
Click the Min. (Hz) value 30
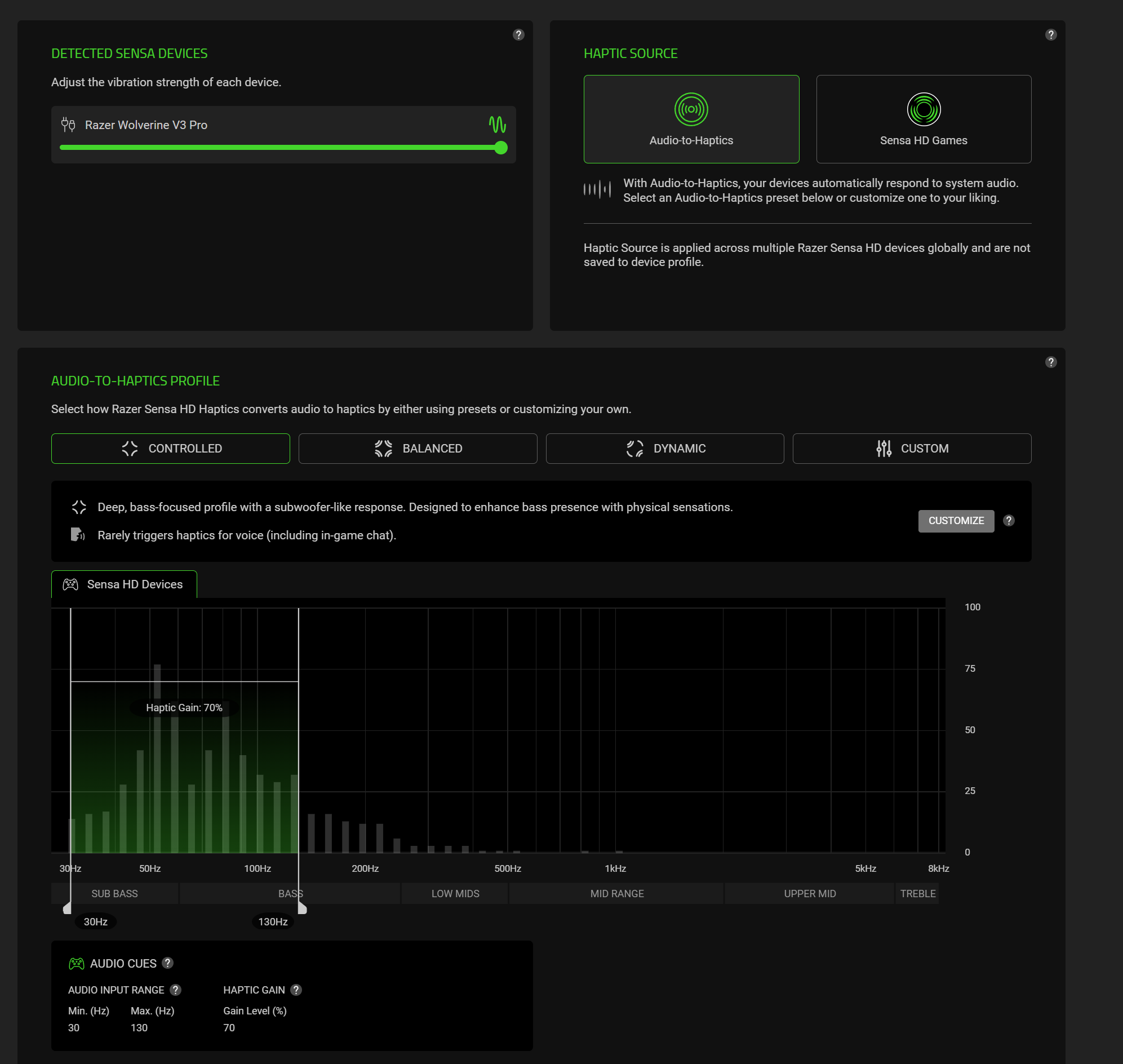[x=74, y=1028]
